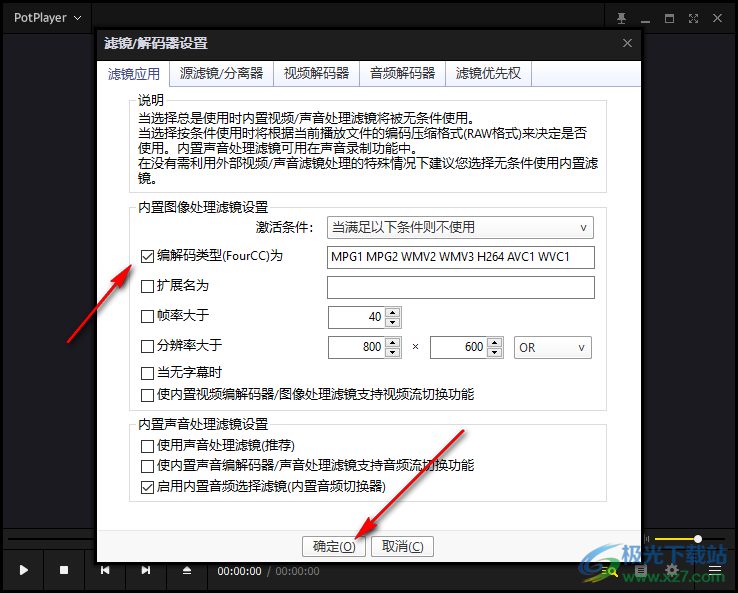Expand the OR condition dropdown
Image resolution: width=738 pixels, height=593 pixels.
point(552,348)
